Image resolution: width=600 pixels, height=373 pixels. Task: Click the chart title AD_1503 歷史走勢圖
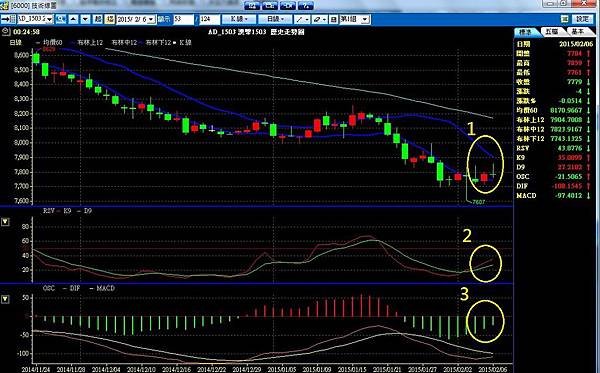(256, 32)
